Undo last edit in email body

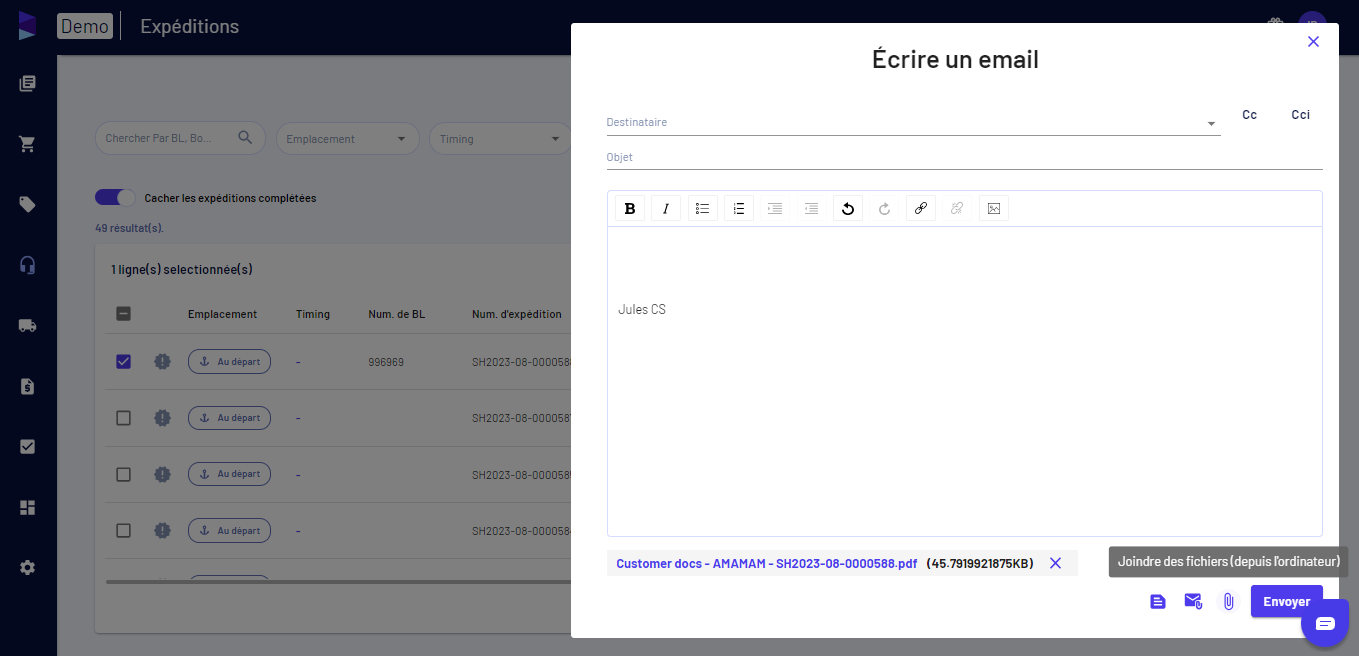click(848, 209)
